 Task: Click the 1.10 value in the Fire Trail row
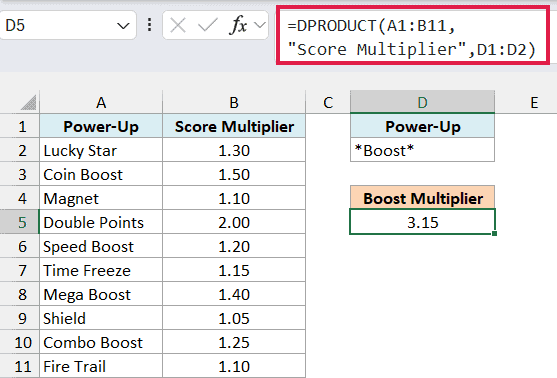(x=234, y=366)
